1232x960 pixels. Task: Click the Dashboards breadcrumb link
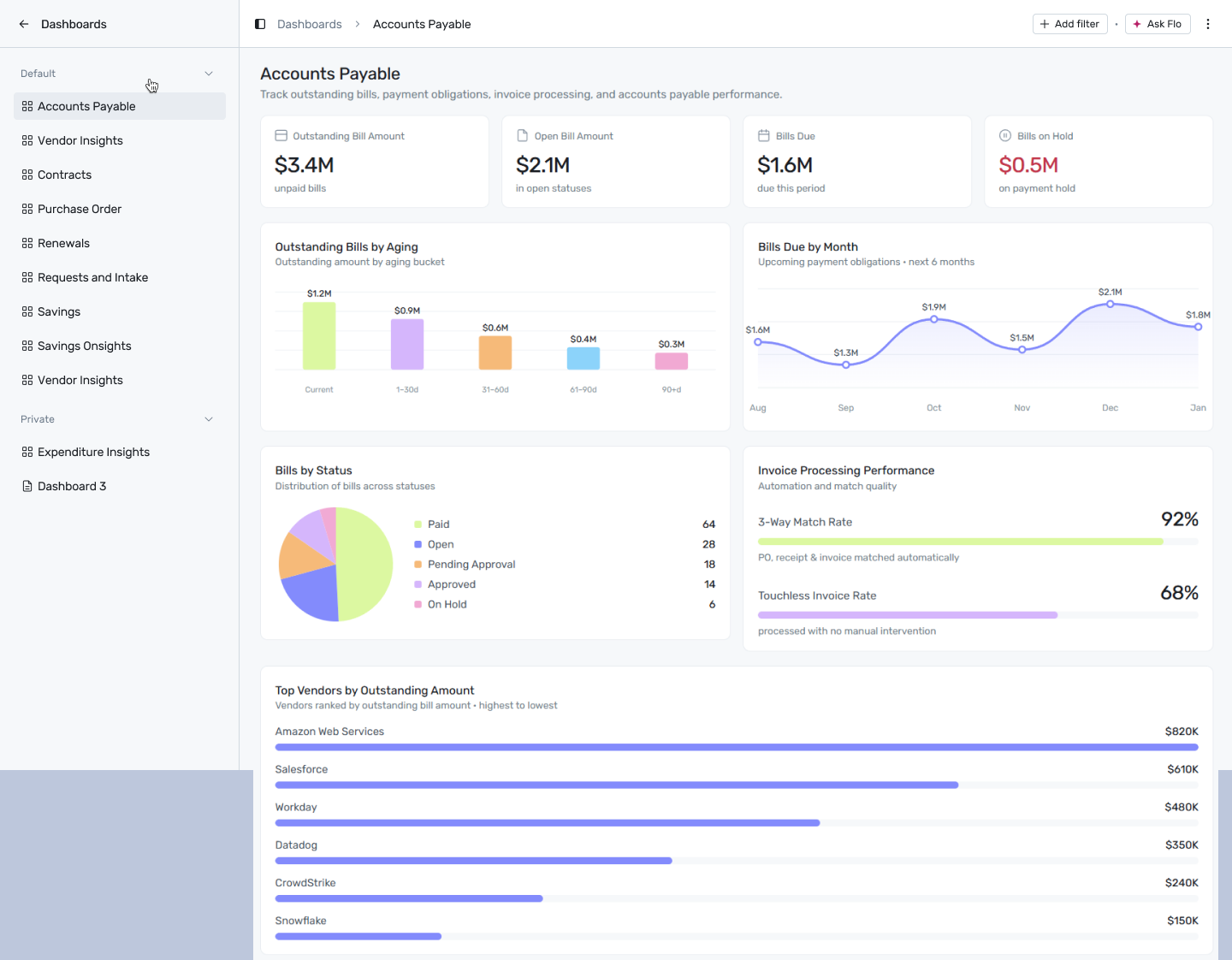[310, 24]
